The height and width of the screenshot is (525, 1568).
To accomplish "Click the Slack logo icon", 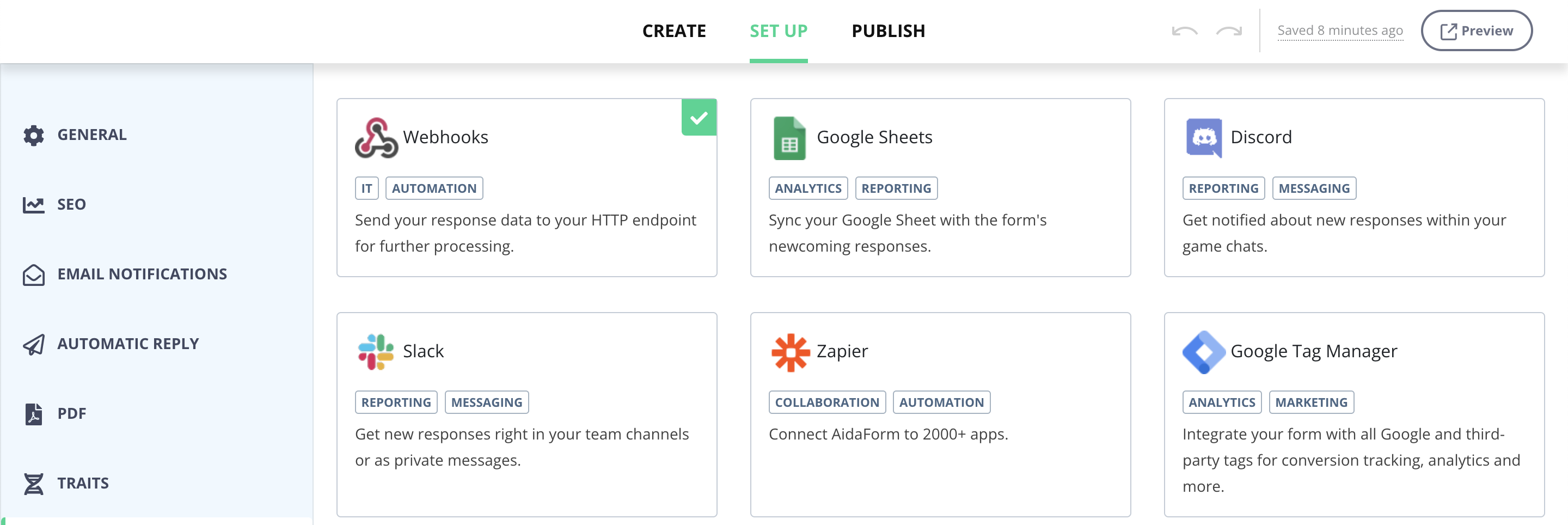I will tap(376, 352).
